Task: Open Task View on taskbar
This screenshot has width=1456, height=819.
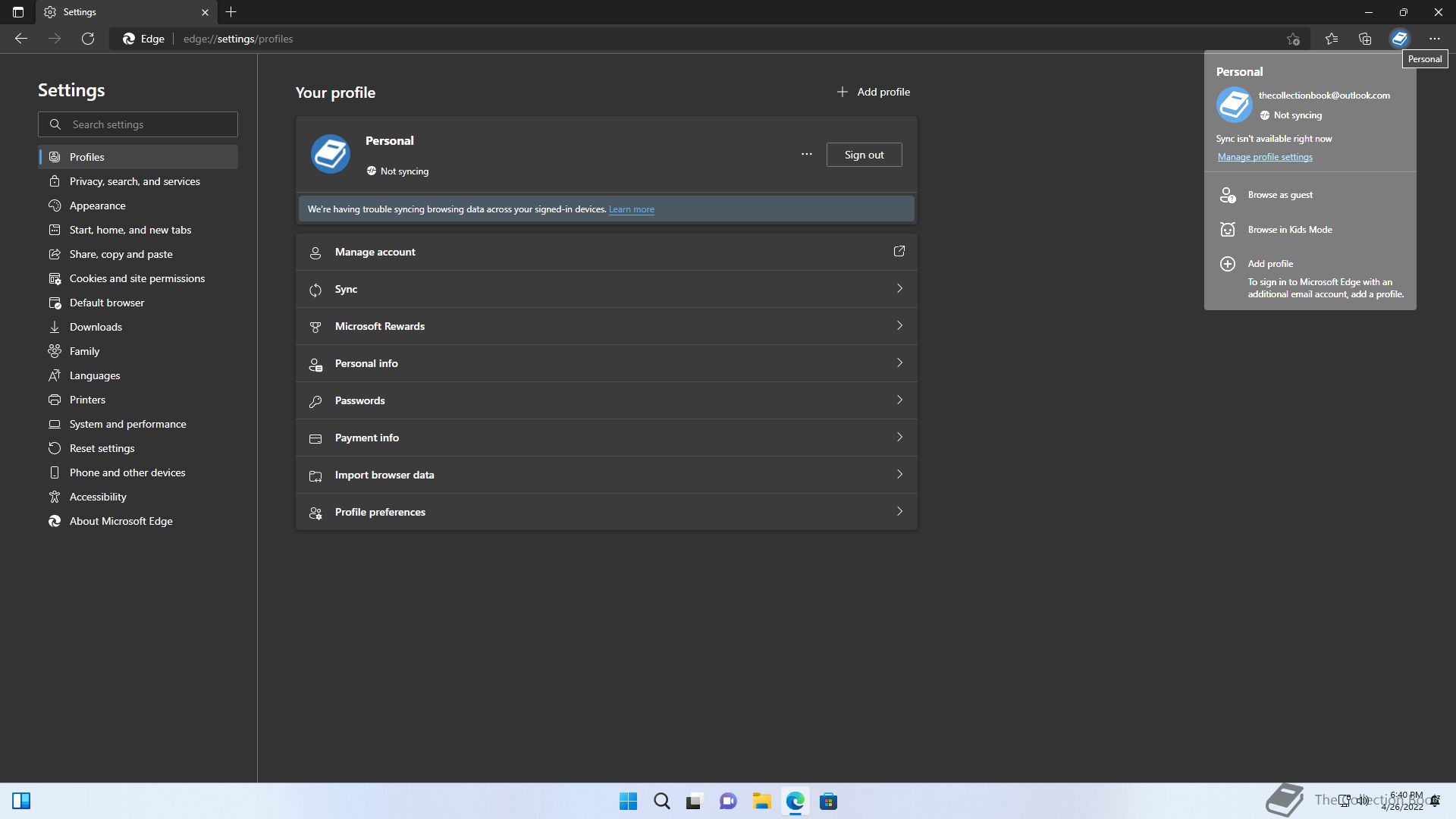Action: [x=695, y=801]
